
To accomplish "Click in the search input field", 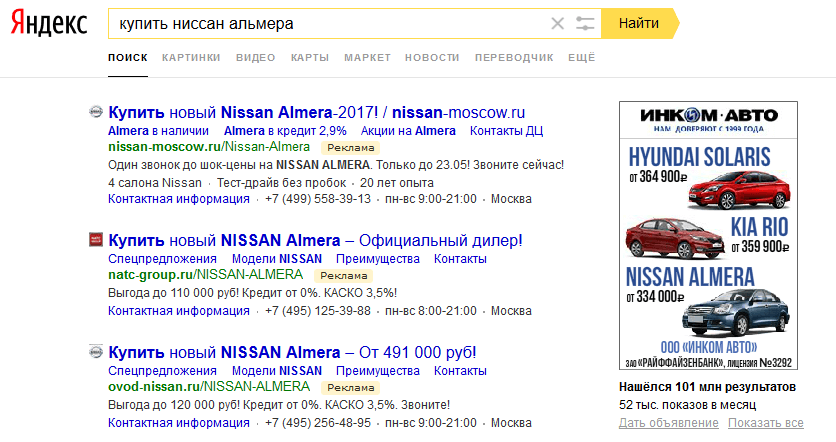I will (x=330, y=23).
